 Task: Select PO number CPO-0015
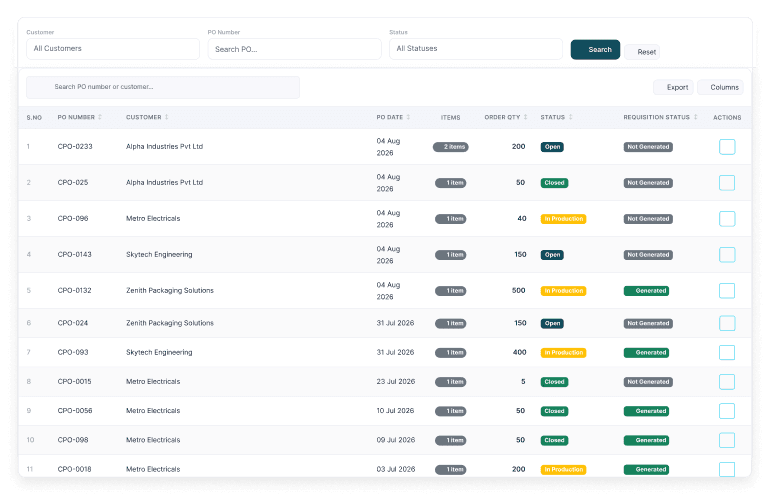[74, 381]
